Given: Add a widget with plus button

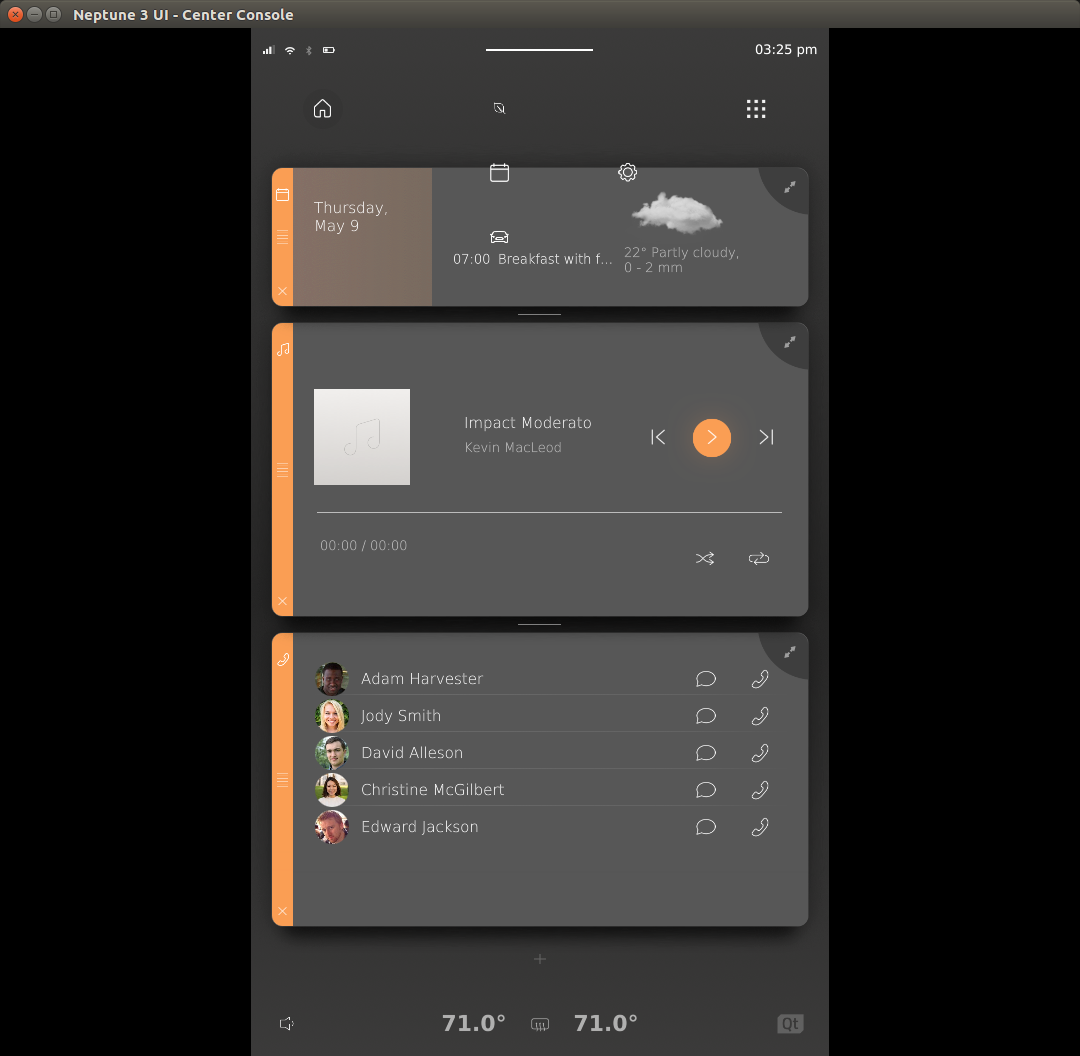Looking at the screenshot, I should [540, 959].
